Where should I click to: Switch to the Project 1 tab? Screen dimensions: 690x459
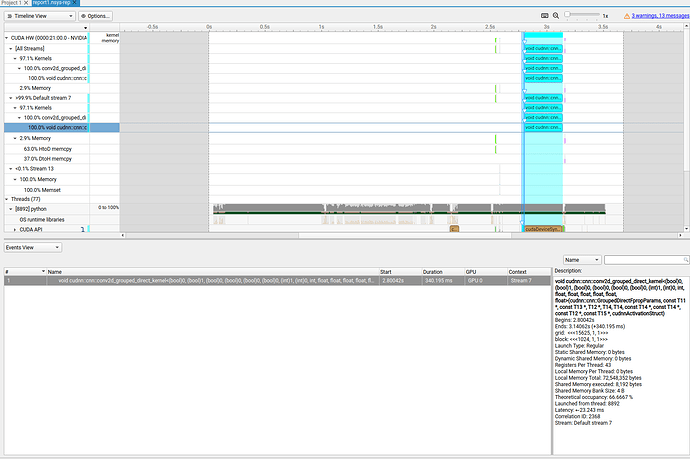click(x=11, y=3)
